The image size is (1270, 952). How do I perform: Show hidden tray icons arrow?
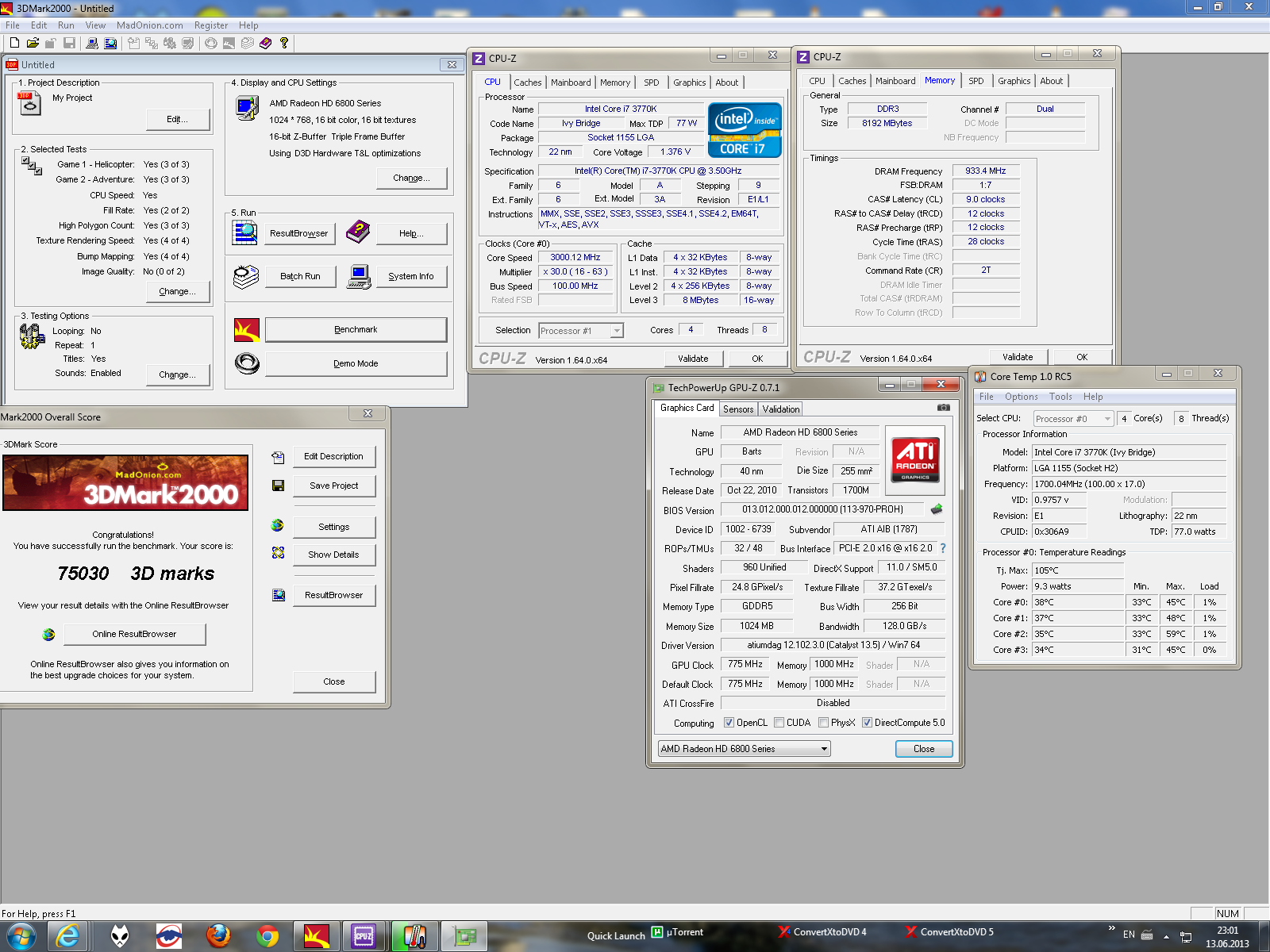(1166, 936)
